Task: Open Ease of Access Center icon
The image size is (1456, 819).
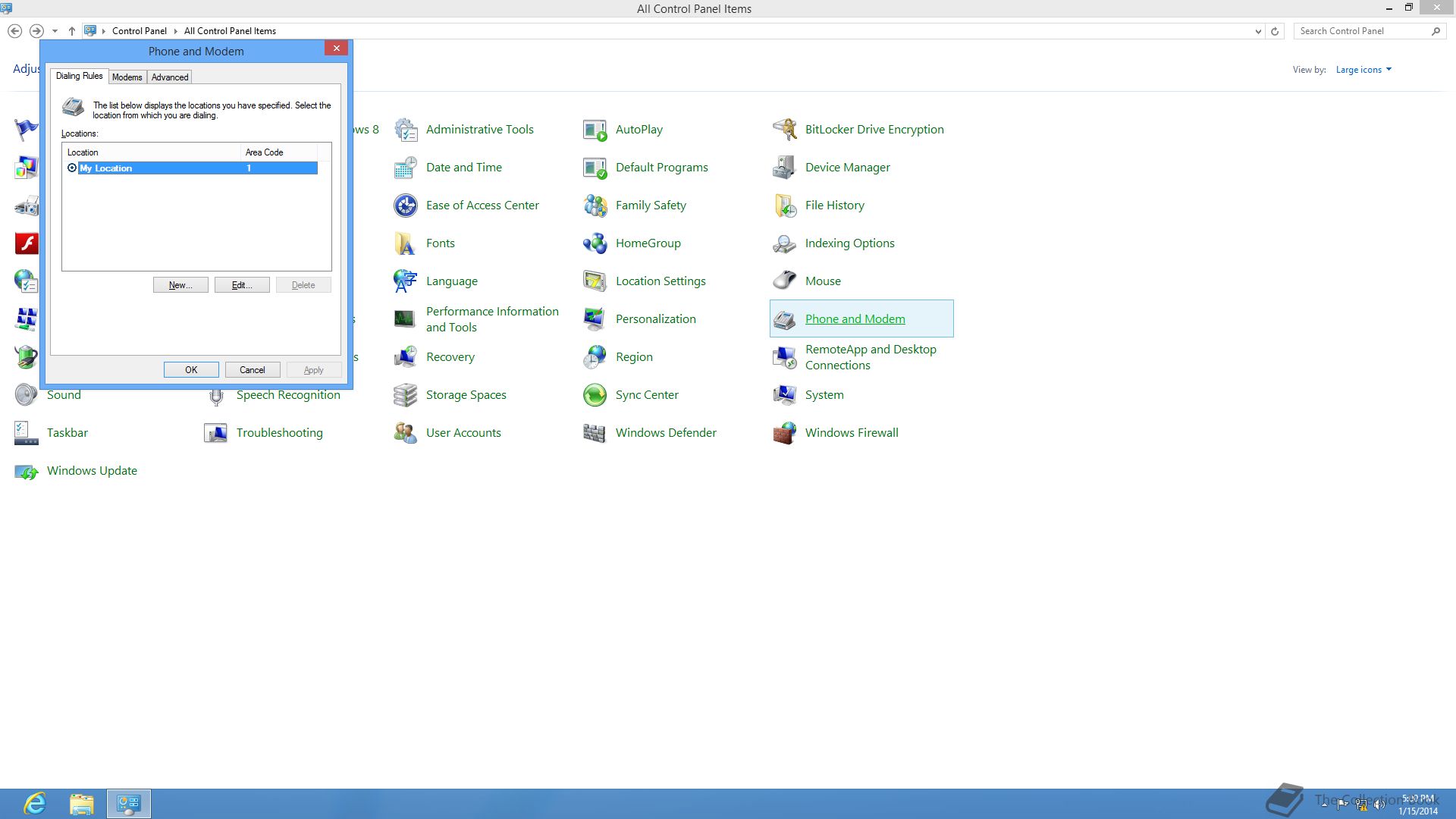Action: click(406, 206)
